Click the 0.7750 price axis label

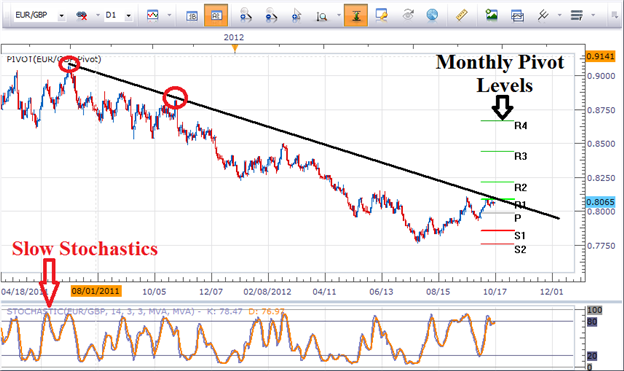point(601,246)
